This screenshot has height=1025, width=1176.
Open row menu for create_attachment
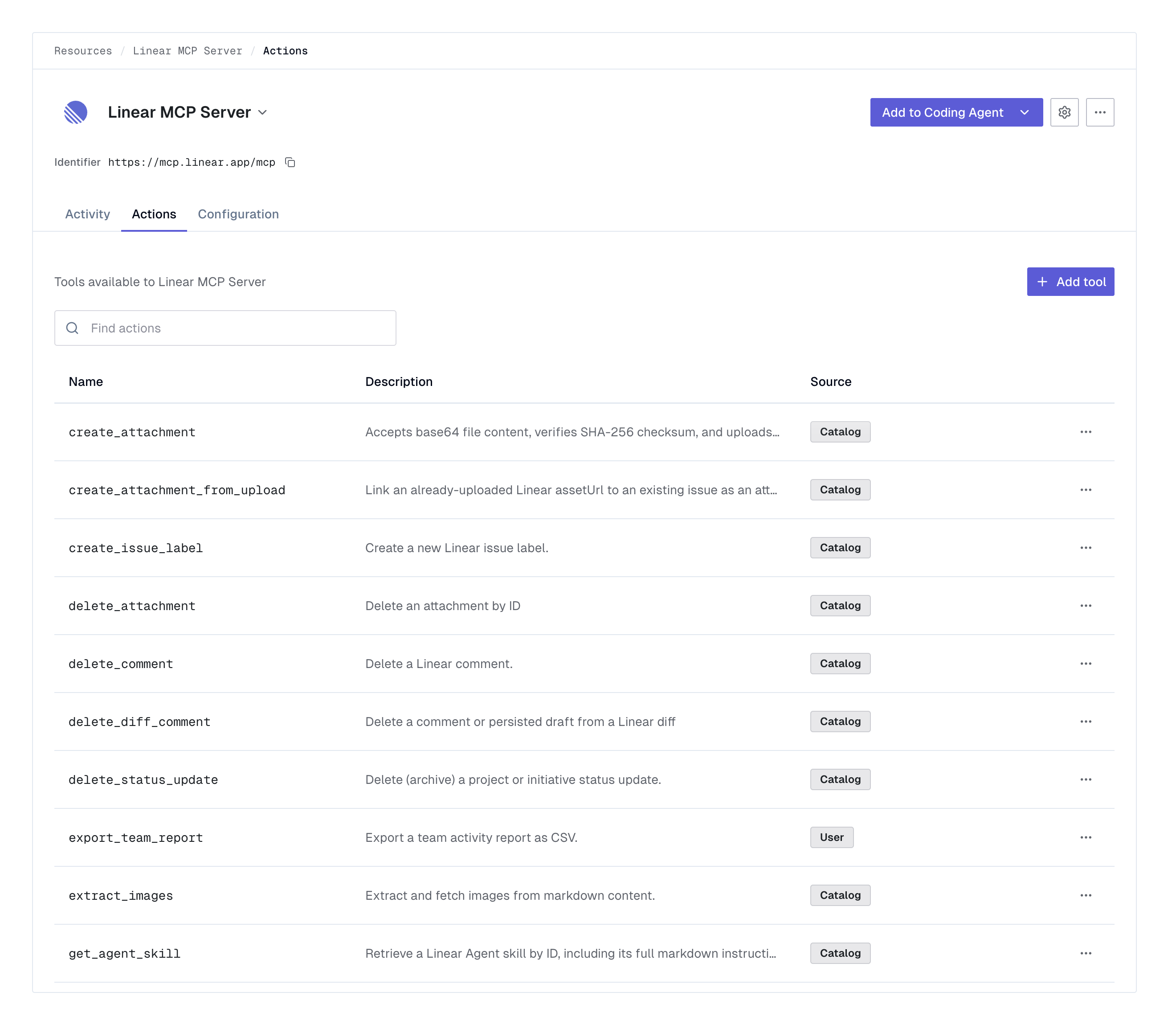coord(1085,432)
